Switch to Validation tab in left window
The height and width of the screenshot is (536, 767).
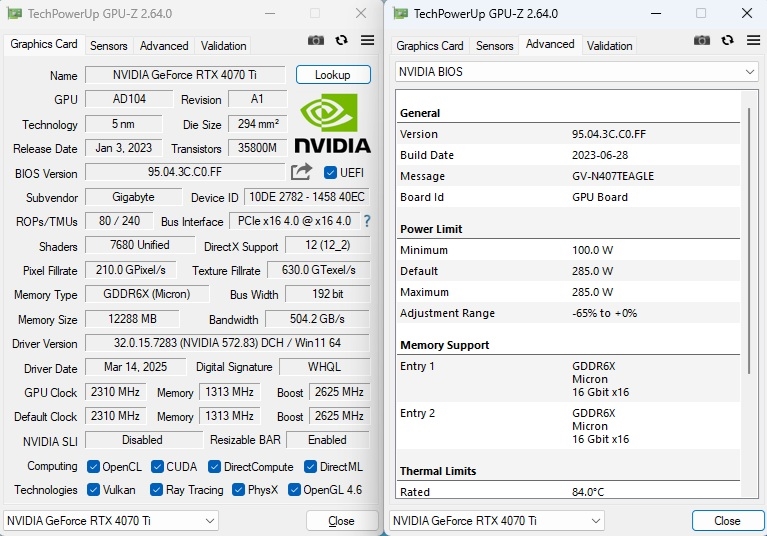click(x=224, y=46)
